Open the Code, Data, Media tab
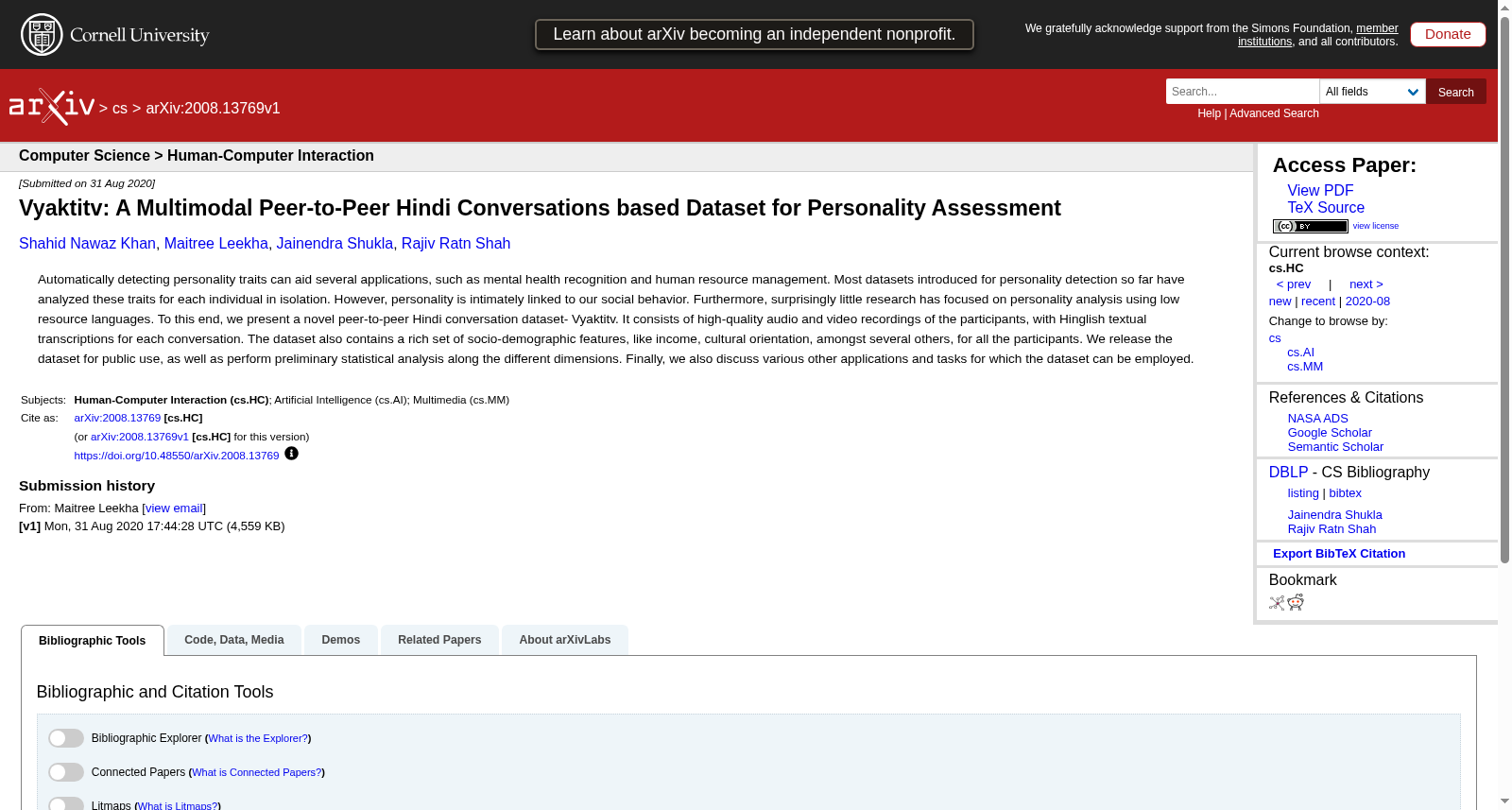This screenshot has height=810, width=1512. [x=234, y=640]
